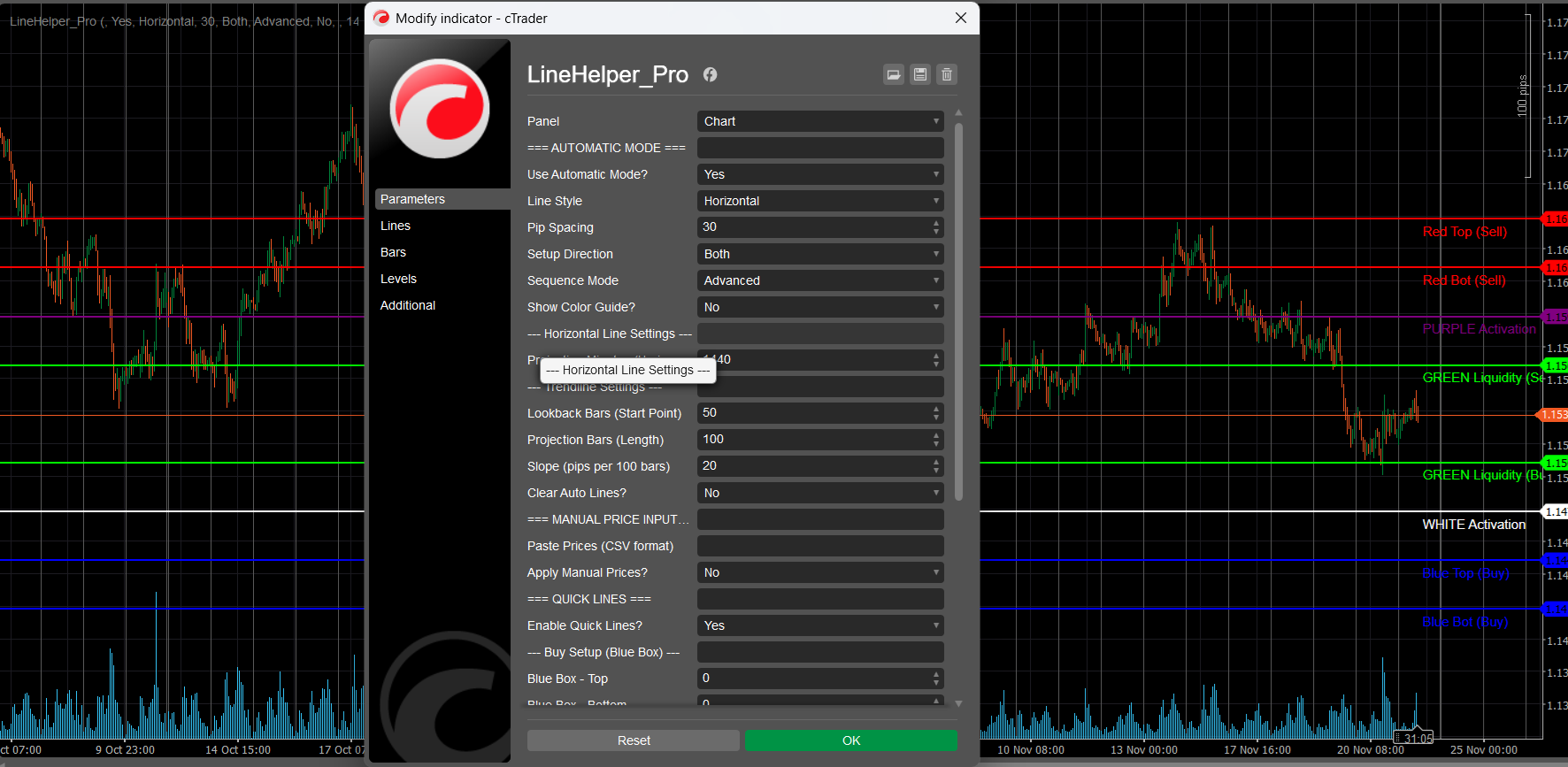Viewport: 1568px width, 767px height.
Task: Open the Sequence Mode dropdown
Action: coord(819,280)
